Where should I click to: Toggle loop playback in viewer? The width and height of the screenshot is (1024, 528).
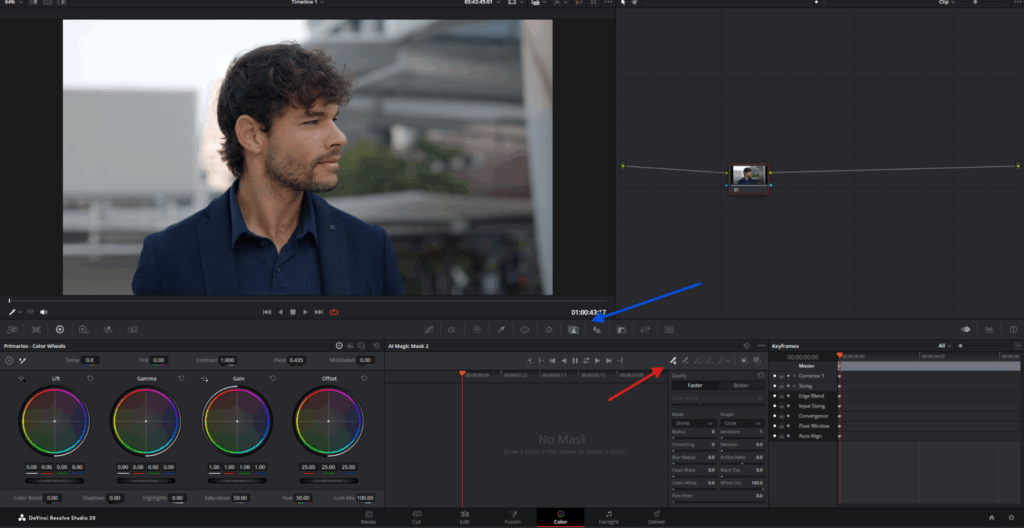click(334, 312)
